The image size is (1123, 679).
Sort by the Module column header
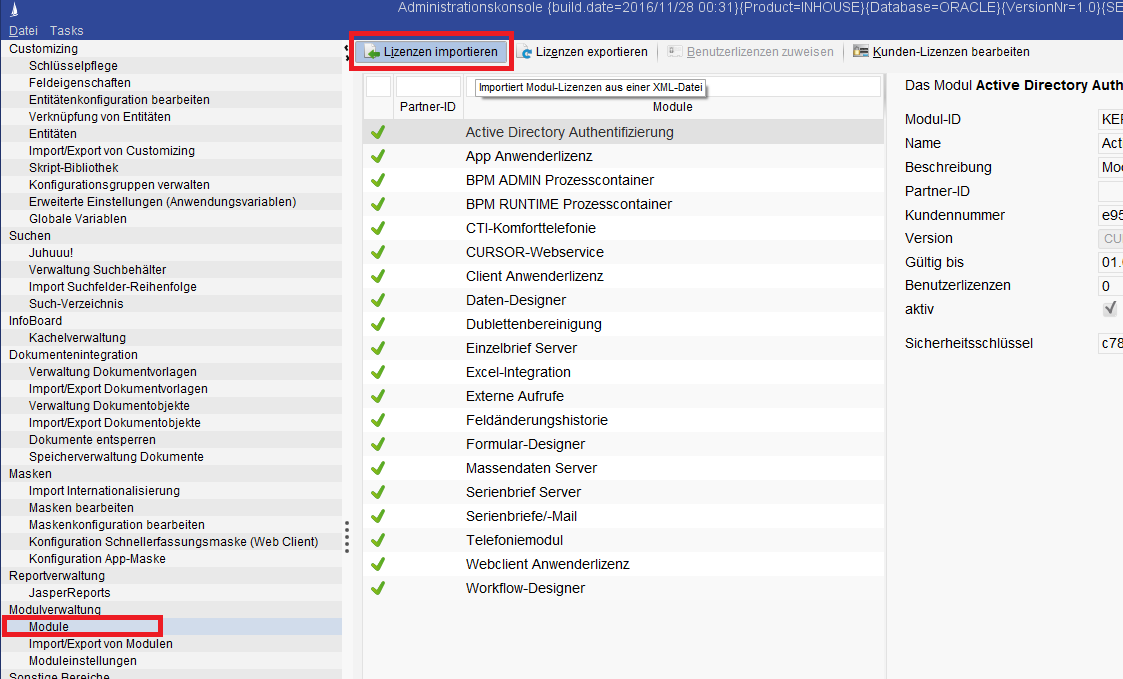pyautogui.click(x=672, y=107)
